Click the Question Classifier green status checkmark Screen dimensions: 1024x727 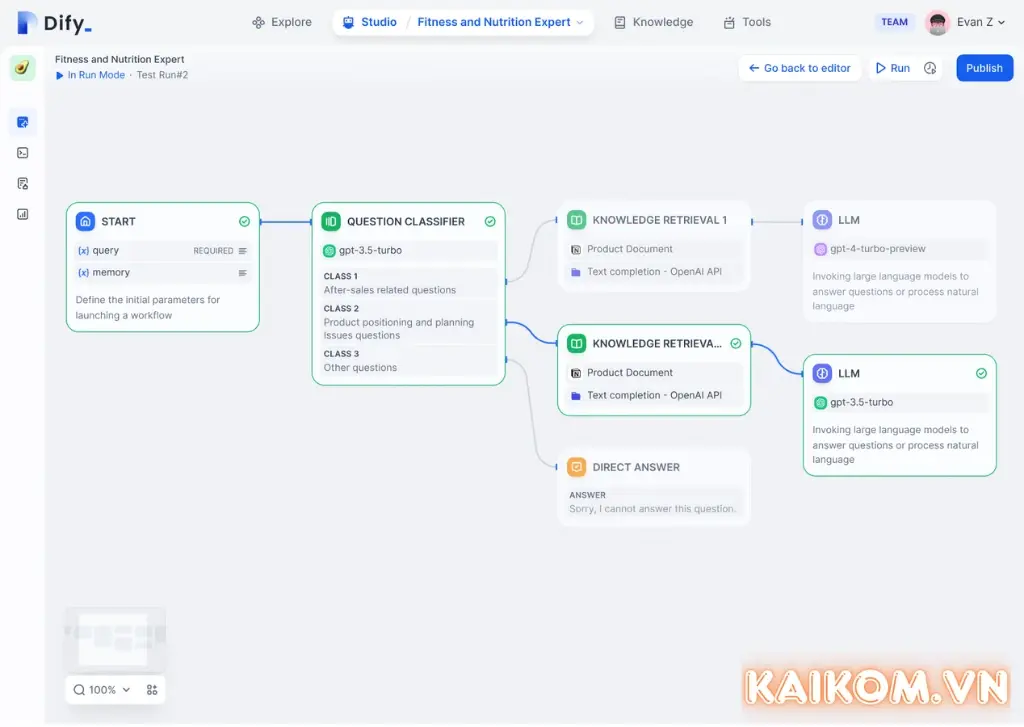click(x=490, y=221)
